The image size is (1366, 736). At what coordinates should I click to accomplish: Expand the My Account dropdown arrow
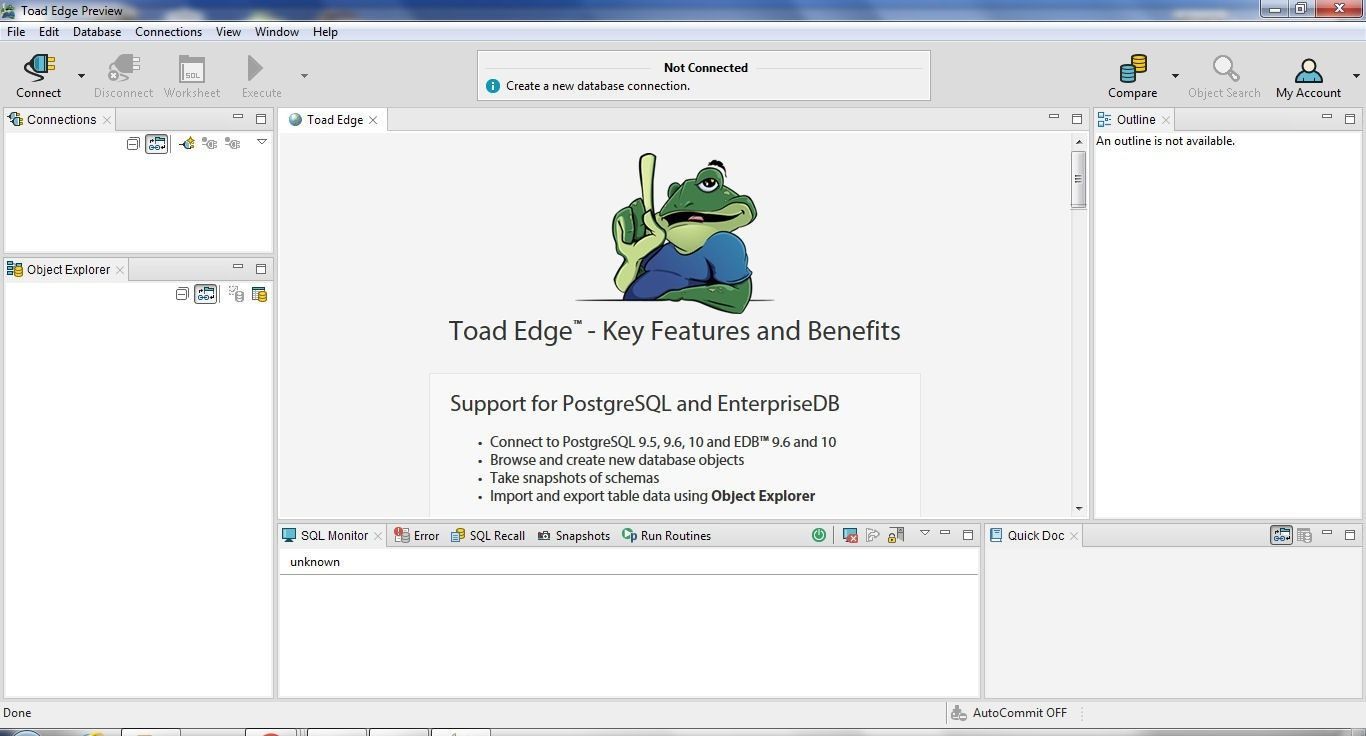pos(1356,76)
